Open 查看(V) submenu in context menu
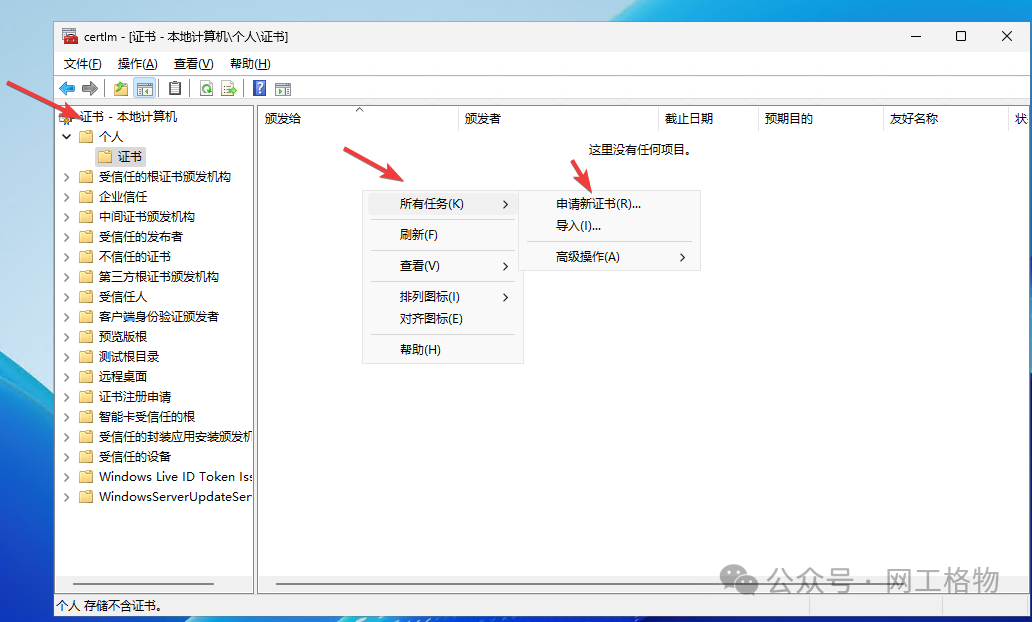 coord(442,266)
